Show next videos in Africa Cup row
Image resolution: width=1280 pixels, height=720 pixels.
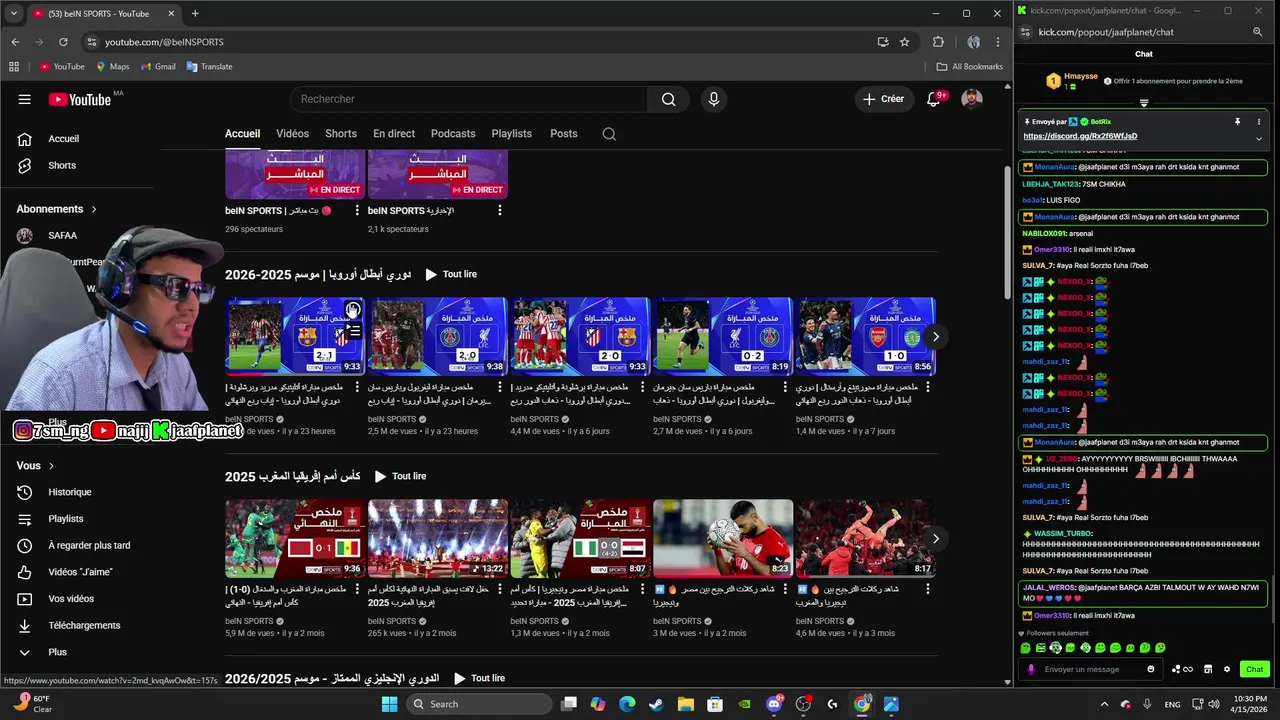tap(935, 538)
